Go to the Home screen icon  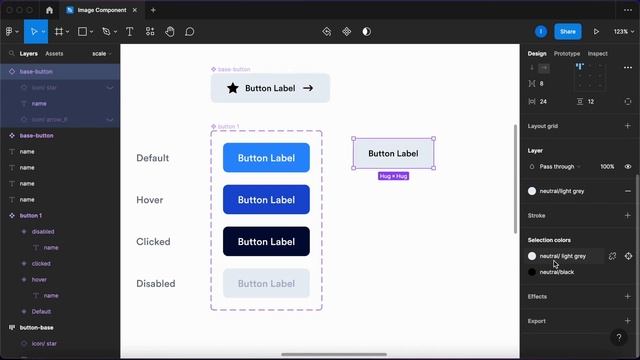click(x=49, y=10)
